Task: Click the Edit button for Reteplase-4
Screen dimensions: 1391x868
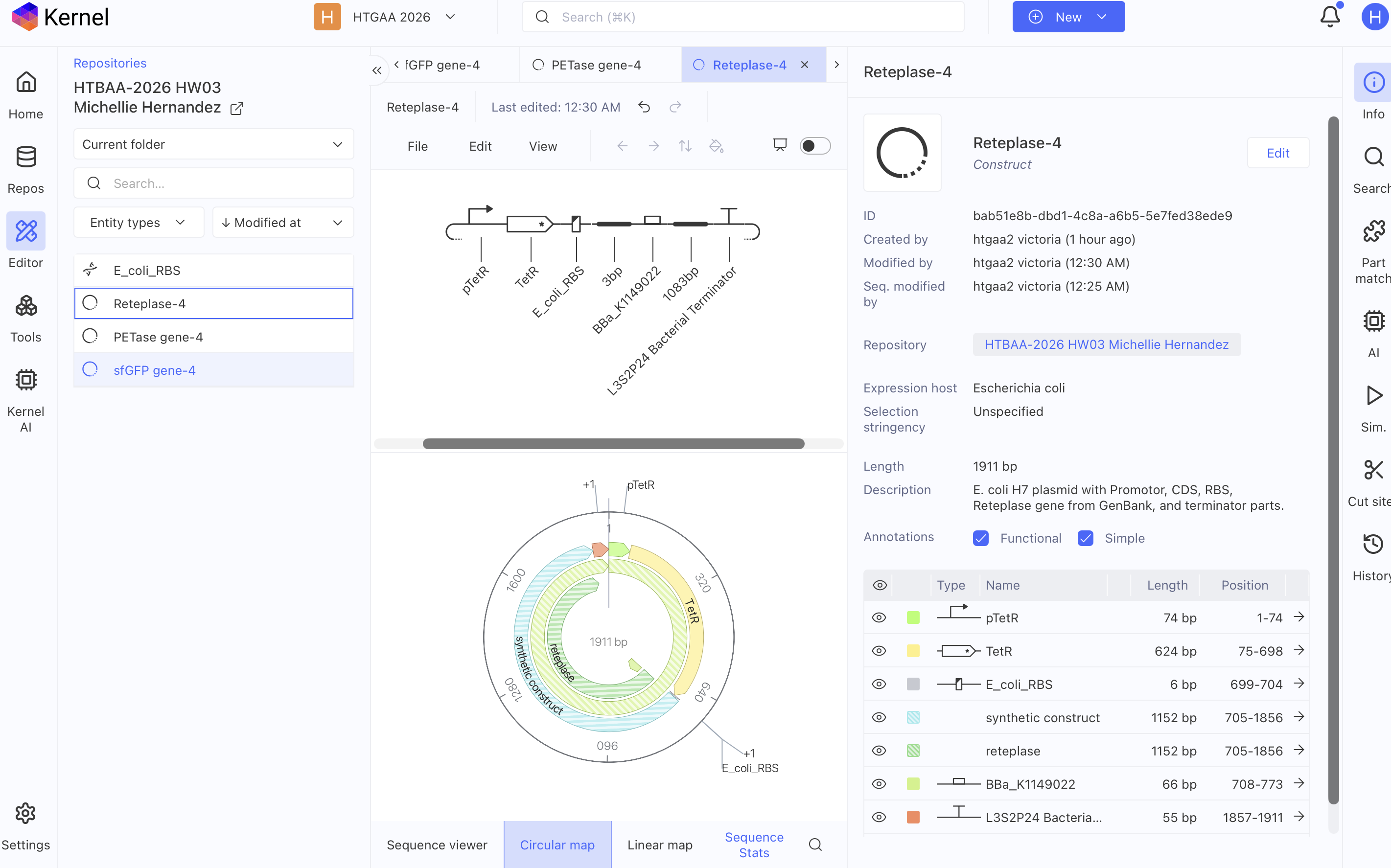Action: (x=1278, y=153)
